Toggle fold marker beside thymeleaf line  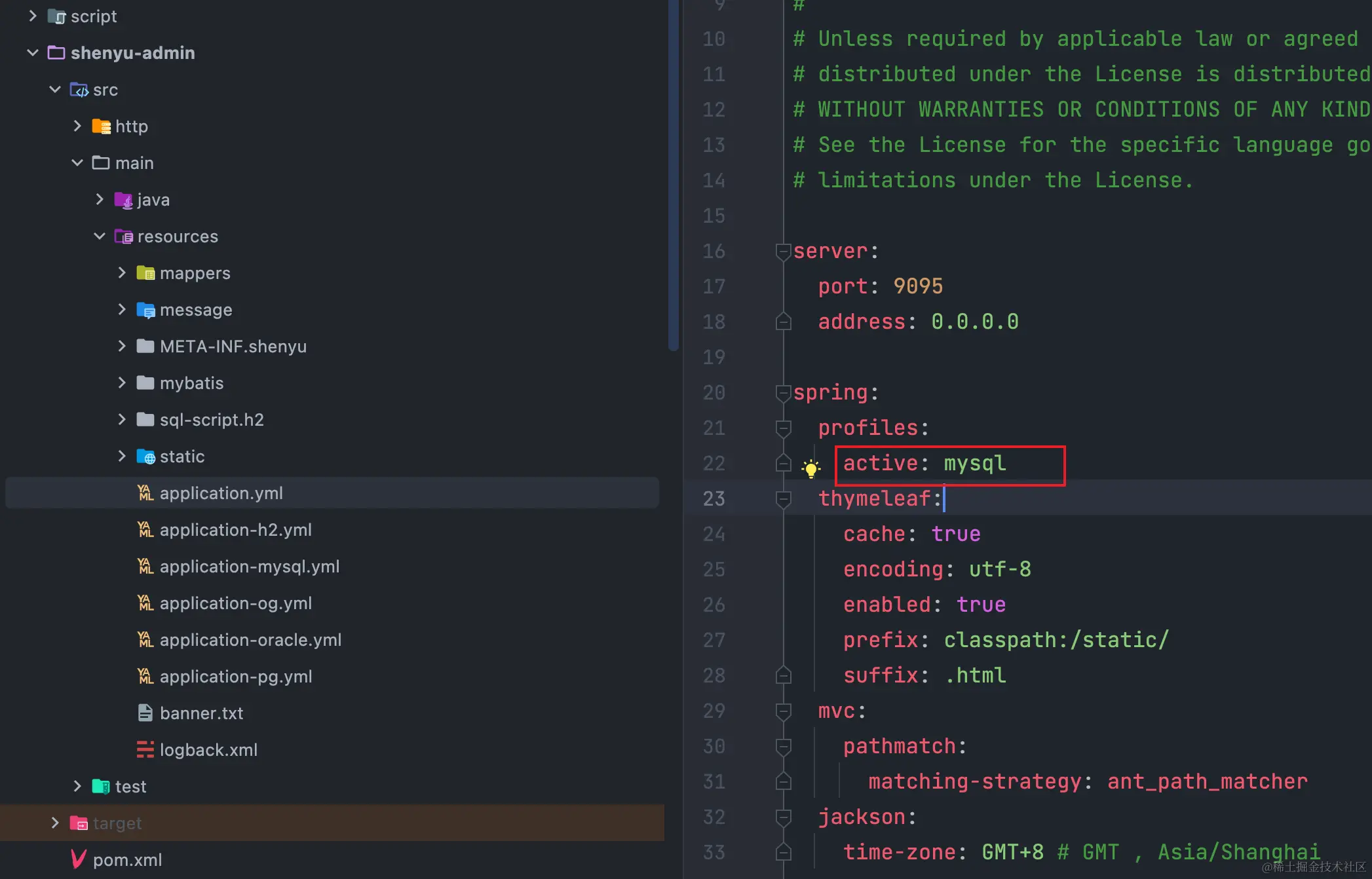point(783,498)
